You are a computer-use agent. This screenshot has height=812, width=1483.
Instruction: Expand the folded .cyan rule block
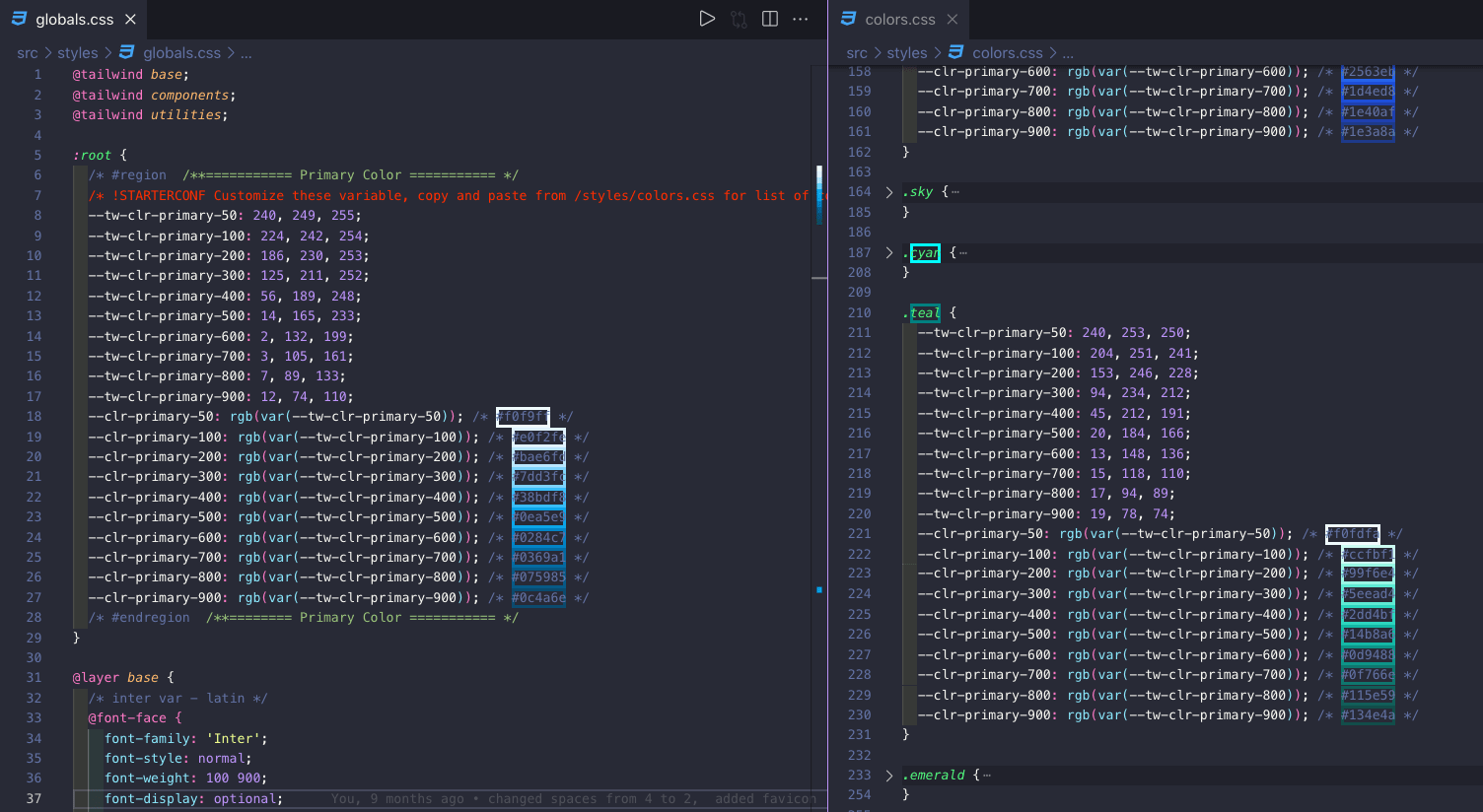[889, 253]
